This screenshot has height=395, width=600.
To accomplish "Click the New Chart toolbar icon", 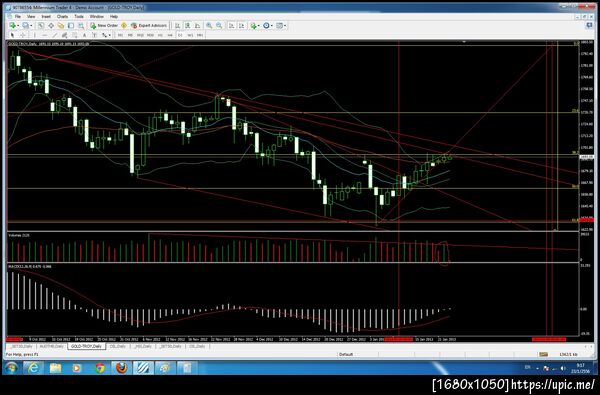I will point(12,26).
